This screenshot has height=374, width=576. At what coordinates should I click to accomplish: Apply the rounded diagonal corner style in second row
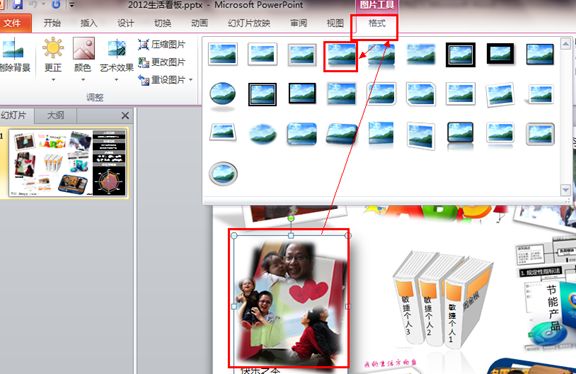point(381,94)
